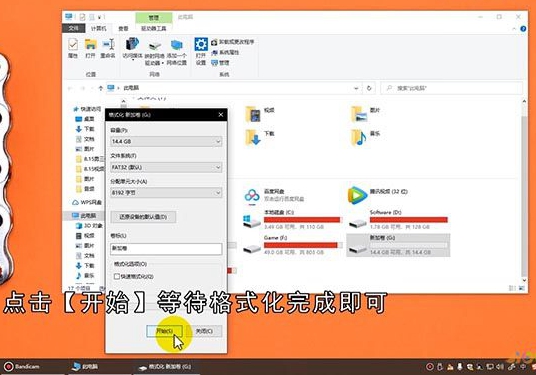Screen dimensions: 536x375
Task: Select 快速访问 in the navigation pane
Action: pyautogui.click(x=87, y=109)
